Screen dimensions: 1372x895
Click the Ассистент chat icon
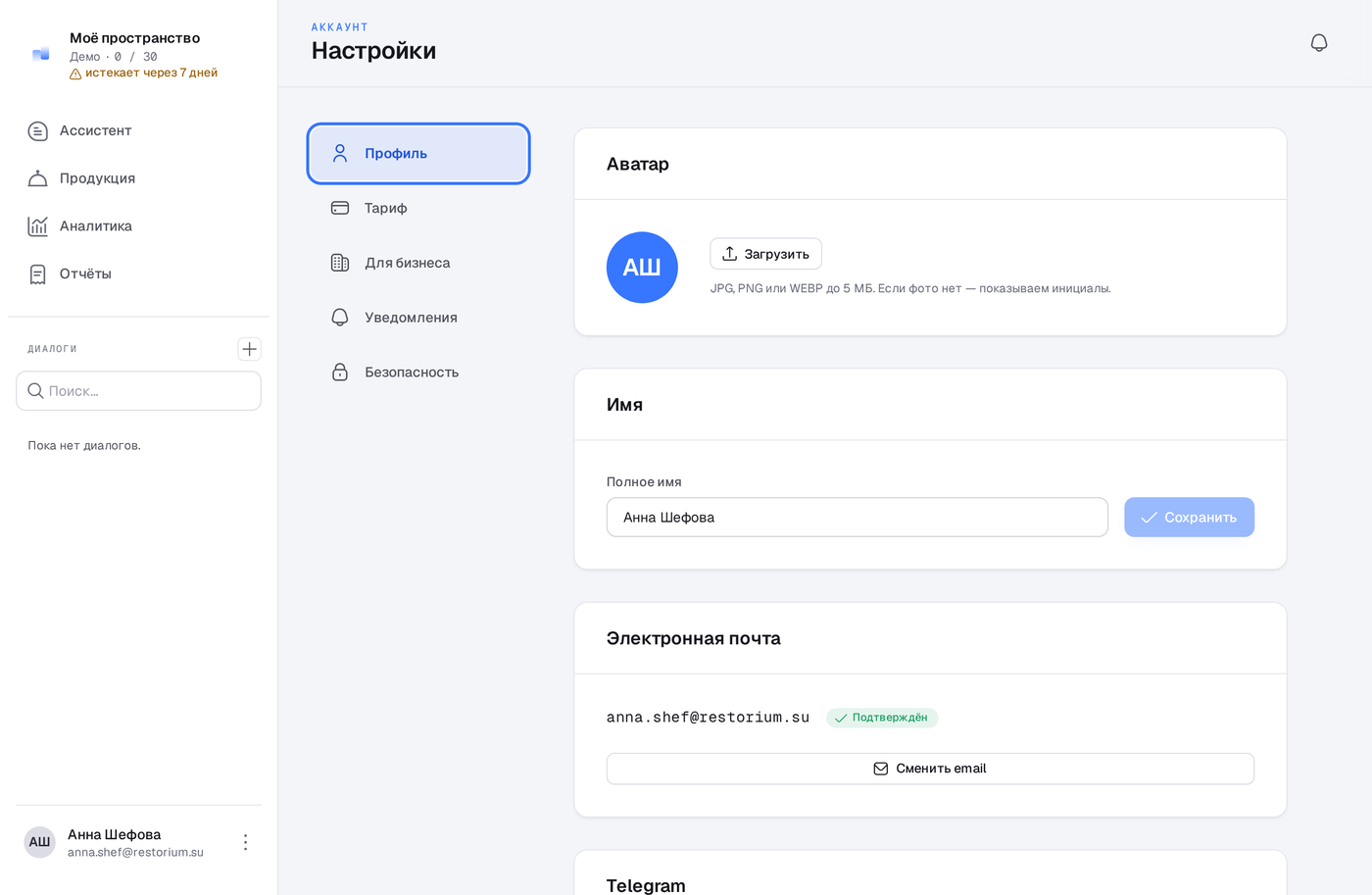tap(38, 130)
